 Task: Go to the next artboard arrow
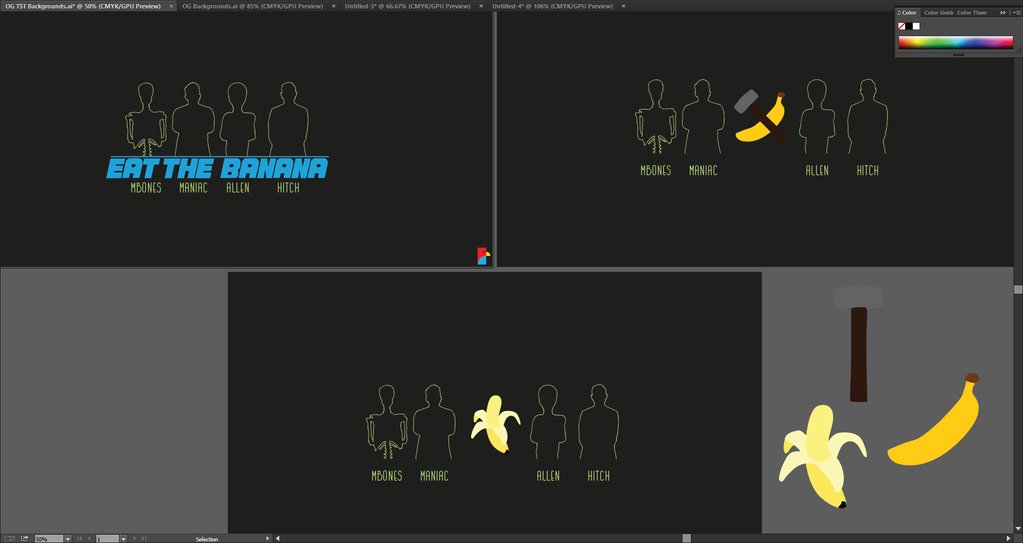135,538
